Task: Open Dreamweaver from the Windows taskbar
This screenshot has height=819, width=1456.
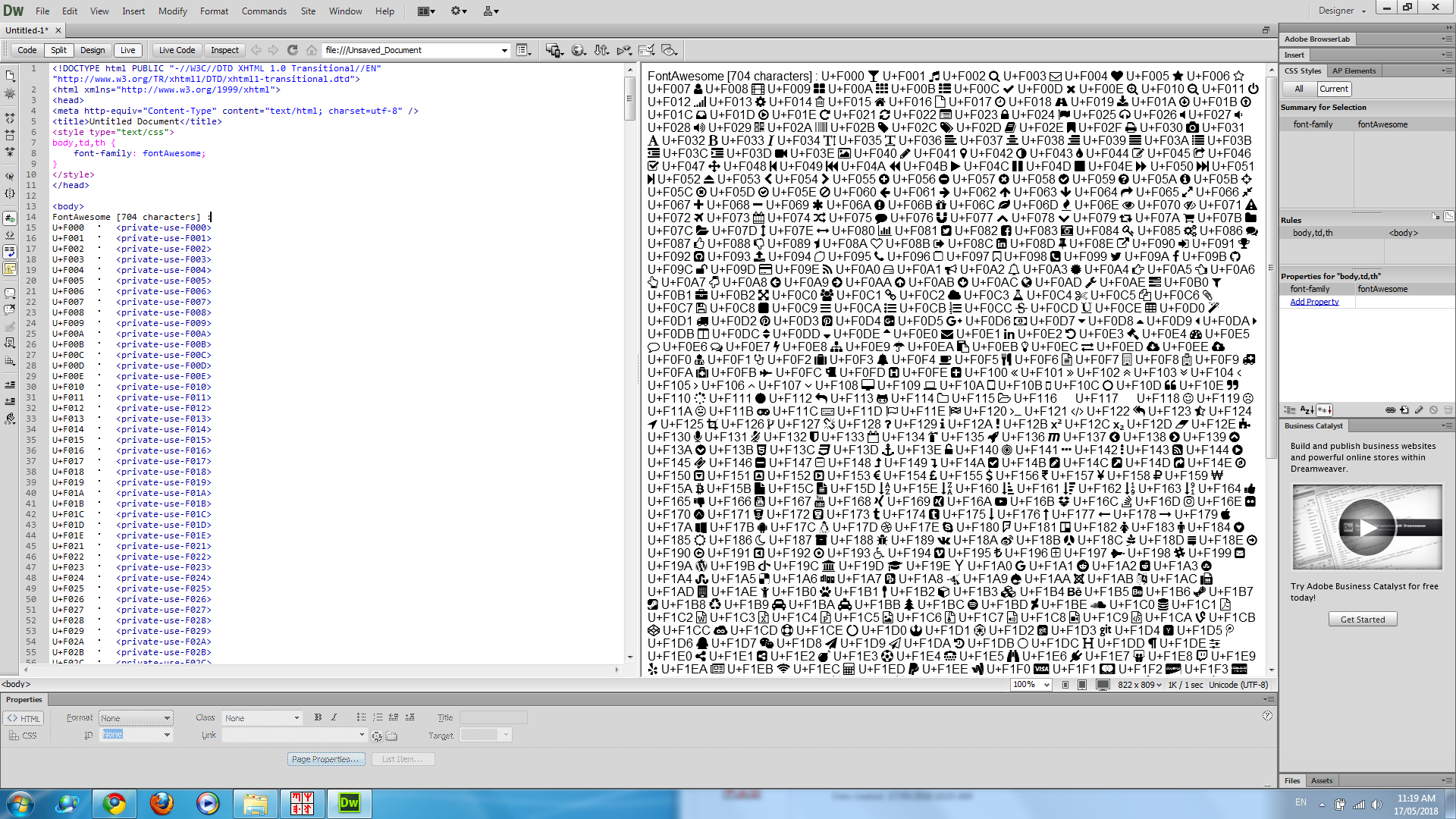Action: (x=349, y=803)
